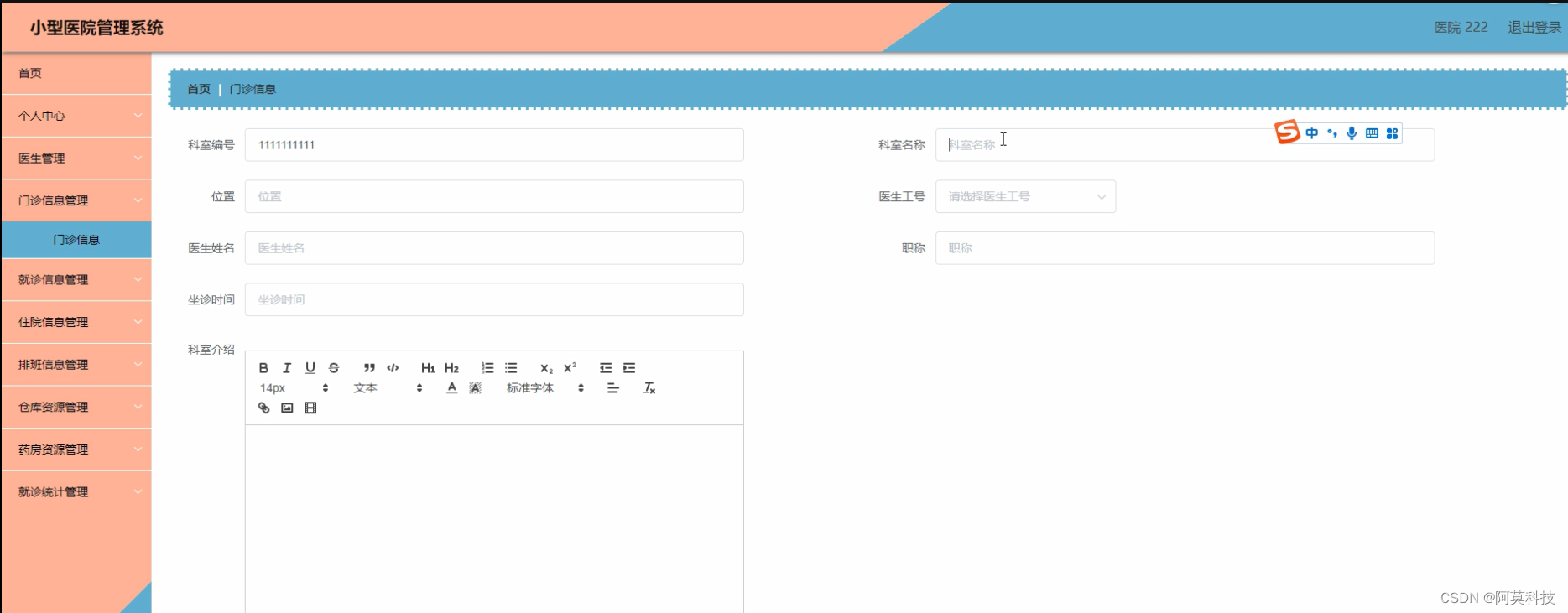The width and height of the screenshot is (1568, 613).
Task: Open 首页 in the sidebar
Action: [76, 74]
